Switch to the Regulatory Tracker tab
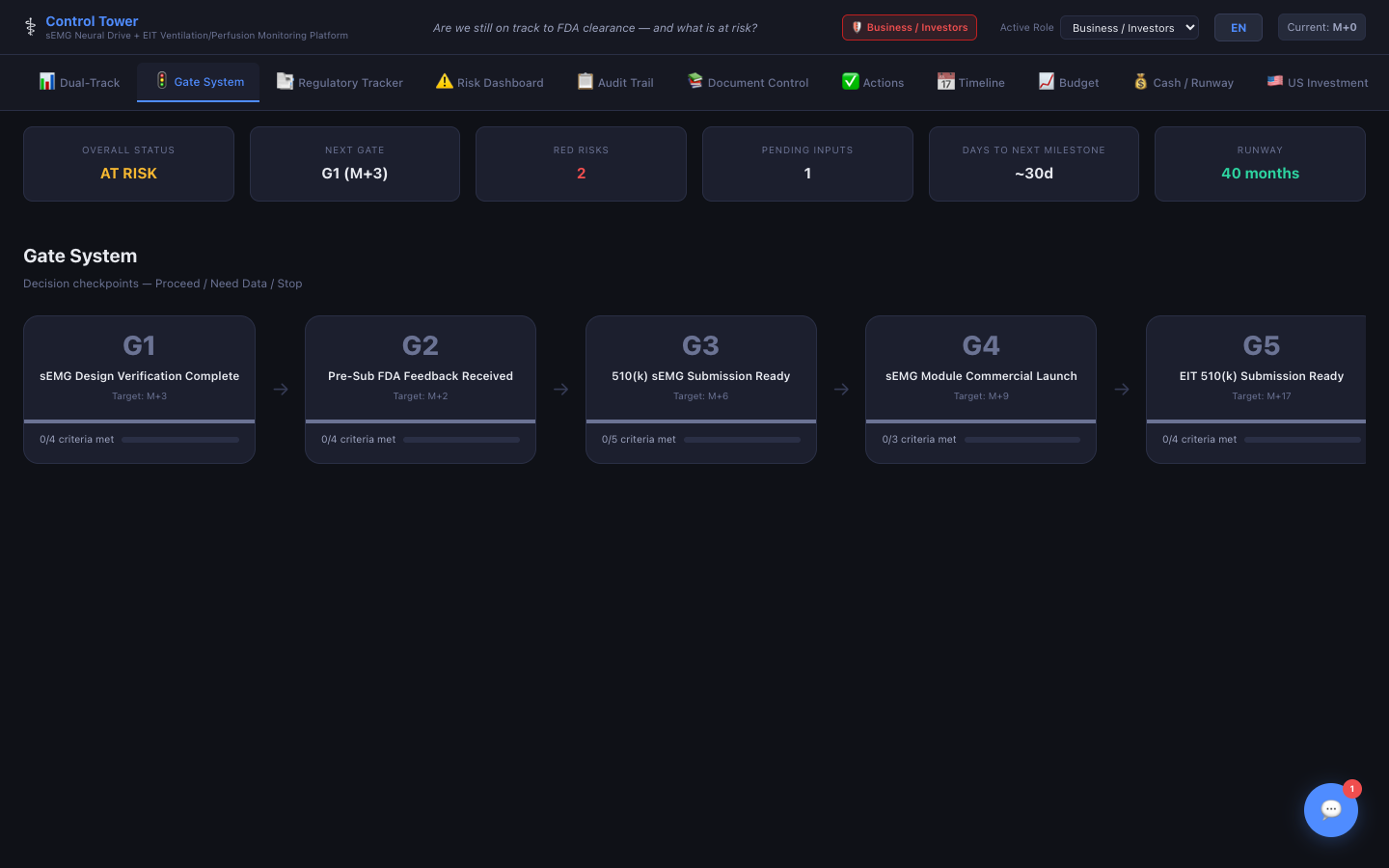 tap(340, 83)
